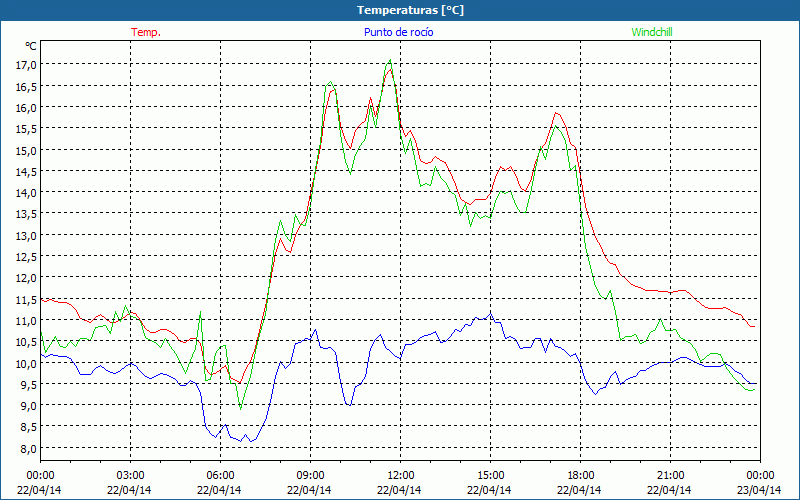This screenshot has height=500, width=800.
Task: Select the red 'Temp.' legend label
Action: pos(146,32)
